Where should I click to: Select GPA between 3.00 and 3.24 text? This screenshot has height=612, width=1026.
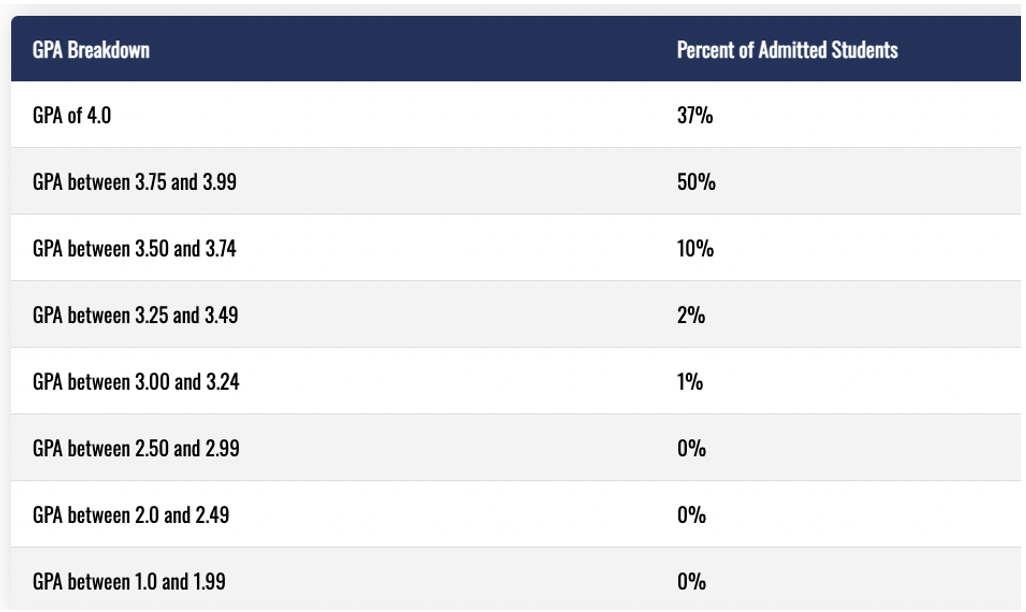click(136, 382)
